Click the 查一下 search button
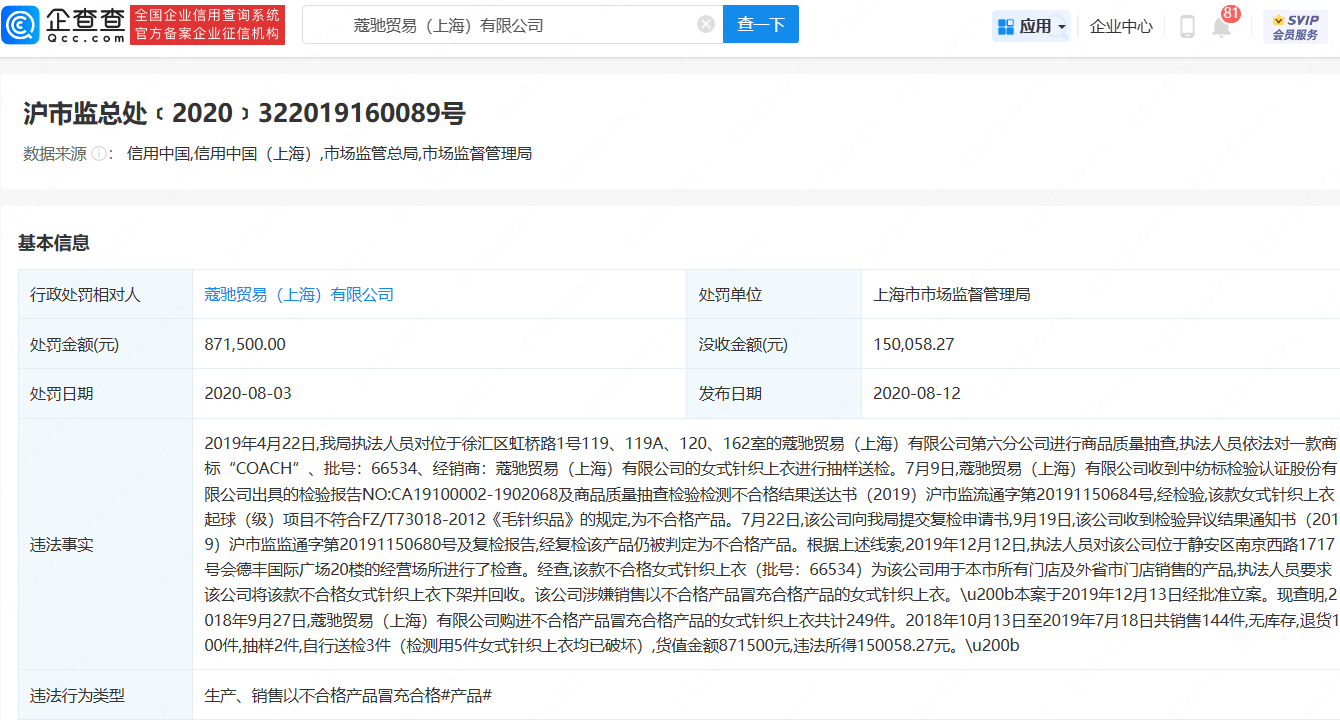The image size is (1340, 720). (761, 24)
